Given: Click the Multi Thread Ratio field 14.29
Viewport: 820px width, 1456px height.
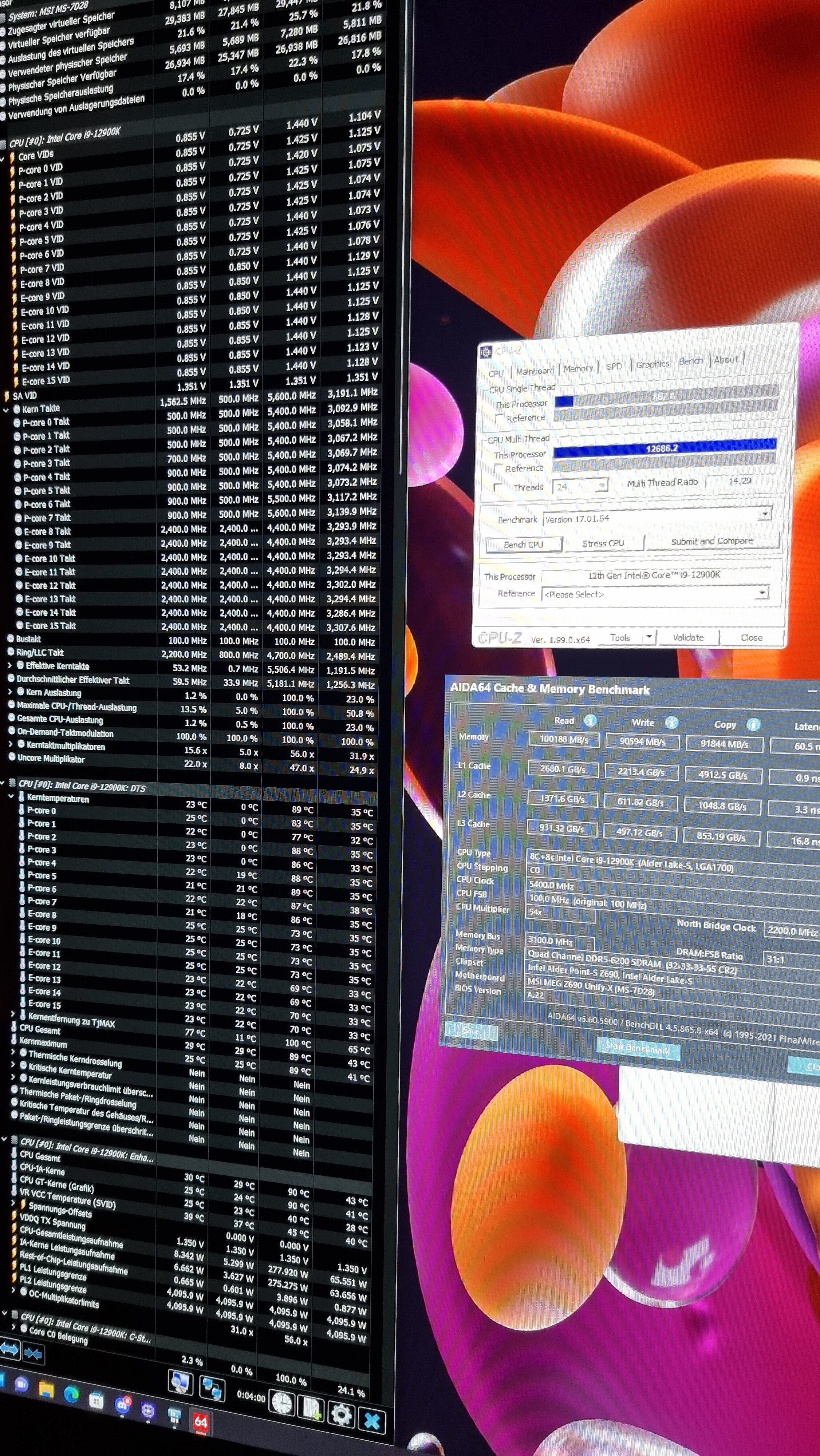Looking at the screenshot, I should coord(741,481).
